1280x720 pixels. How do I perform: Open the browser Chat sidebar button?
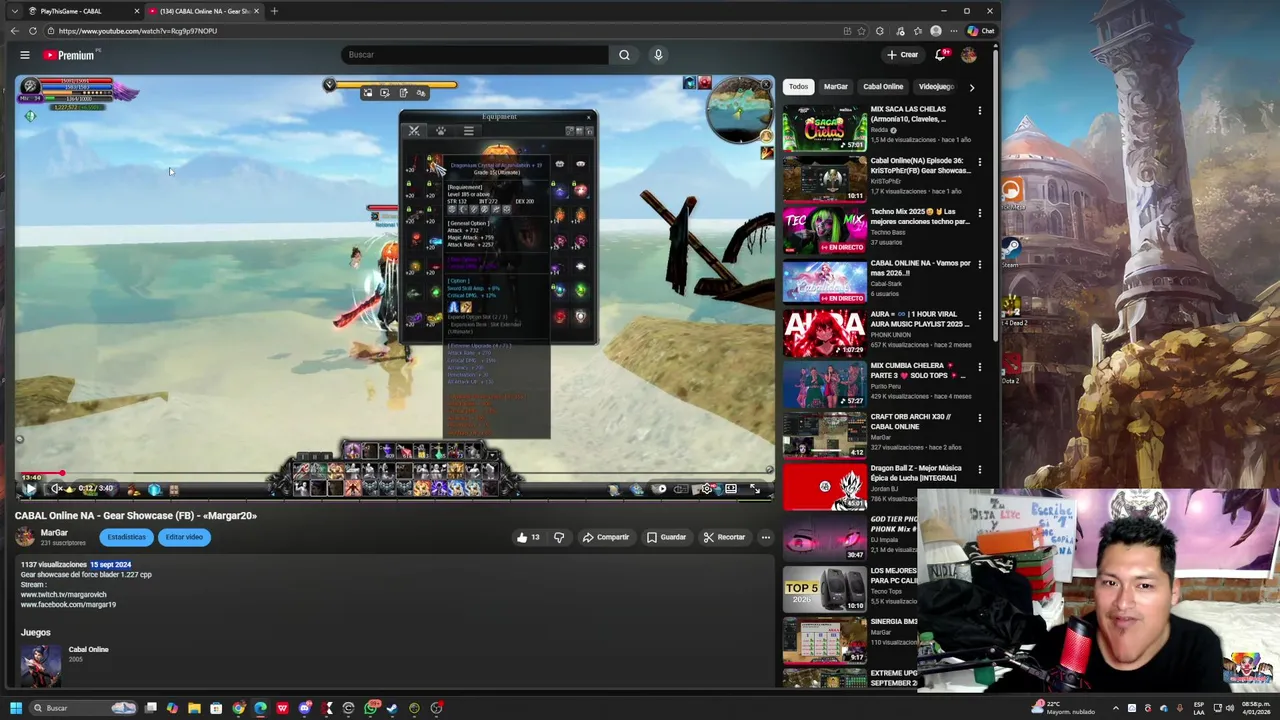[981, 31]
